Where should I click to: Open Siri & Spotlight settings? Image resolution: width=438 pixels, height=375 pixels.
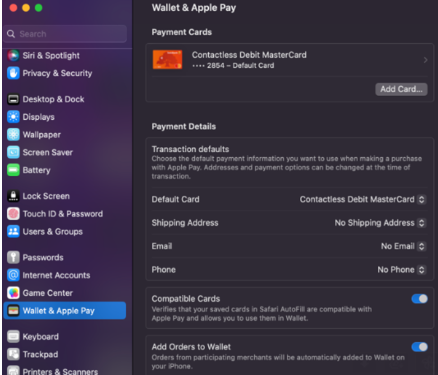pos(51,55)
